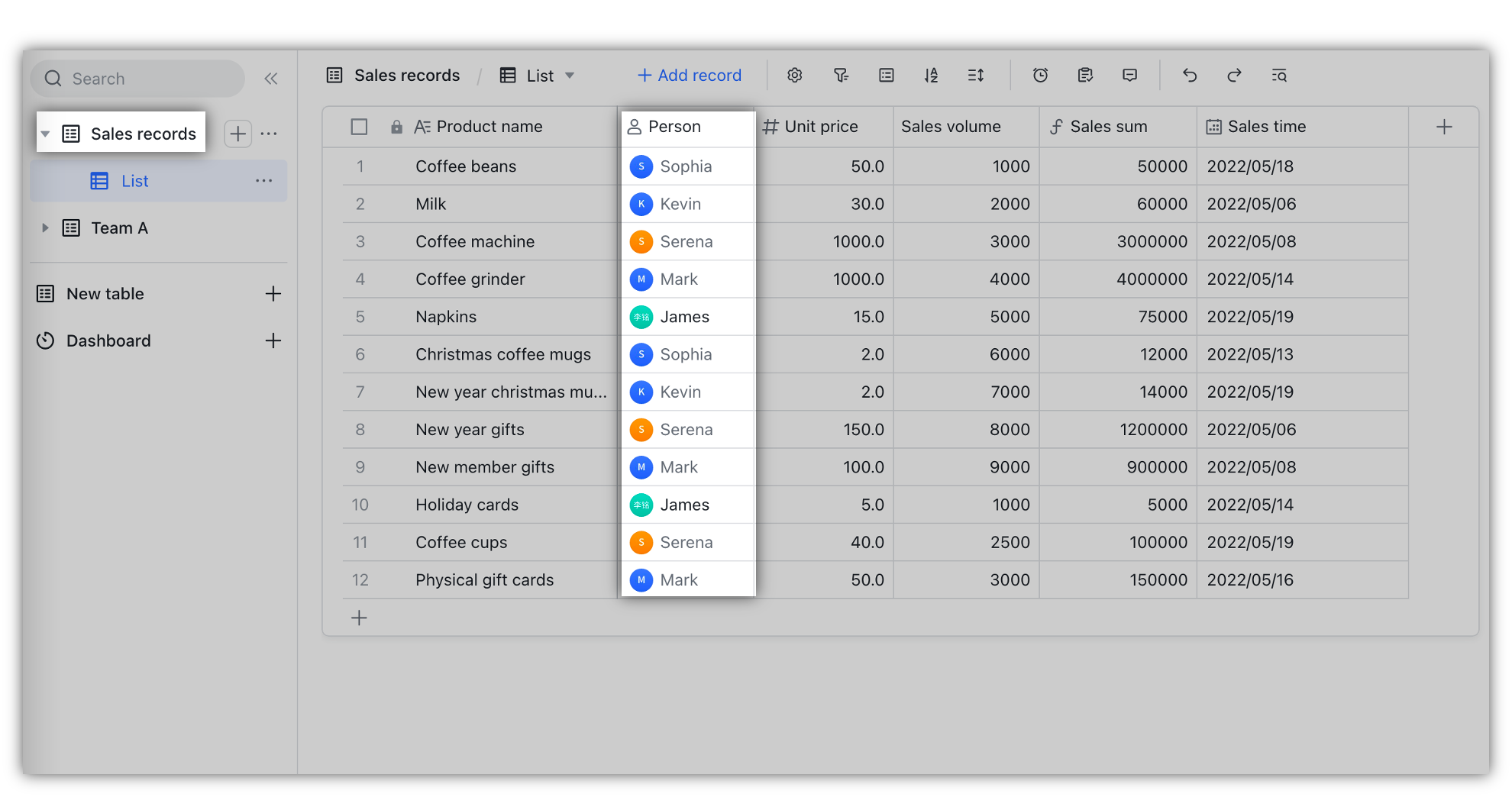Click the comment bubble icon

[1130, 76]
